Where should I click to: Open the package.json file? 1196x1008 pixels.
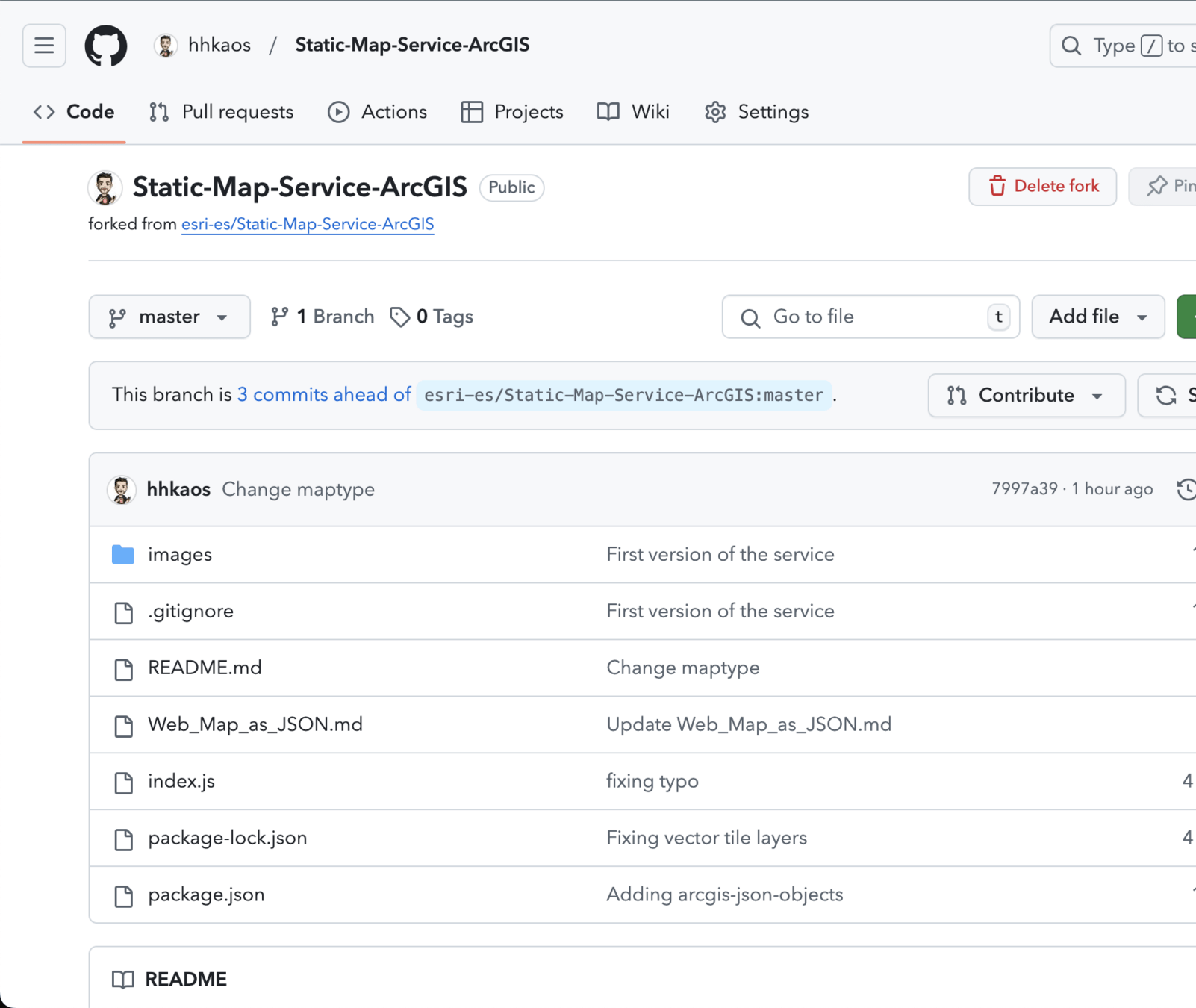click(x=206, y=895)
